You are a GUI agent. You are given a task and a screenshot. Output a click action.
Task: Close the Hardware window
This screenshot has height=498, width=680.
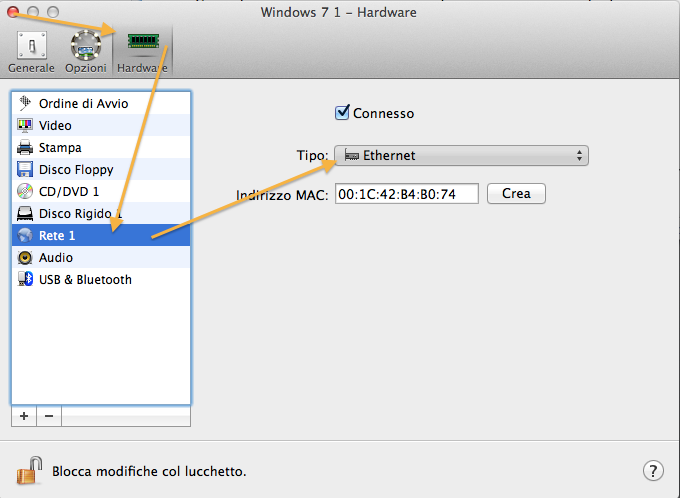13,12
